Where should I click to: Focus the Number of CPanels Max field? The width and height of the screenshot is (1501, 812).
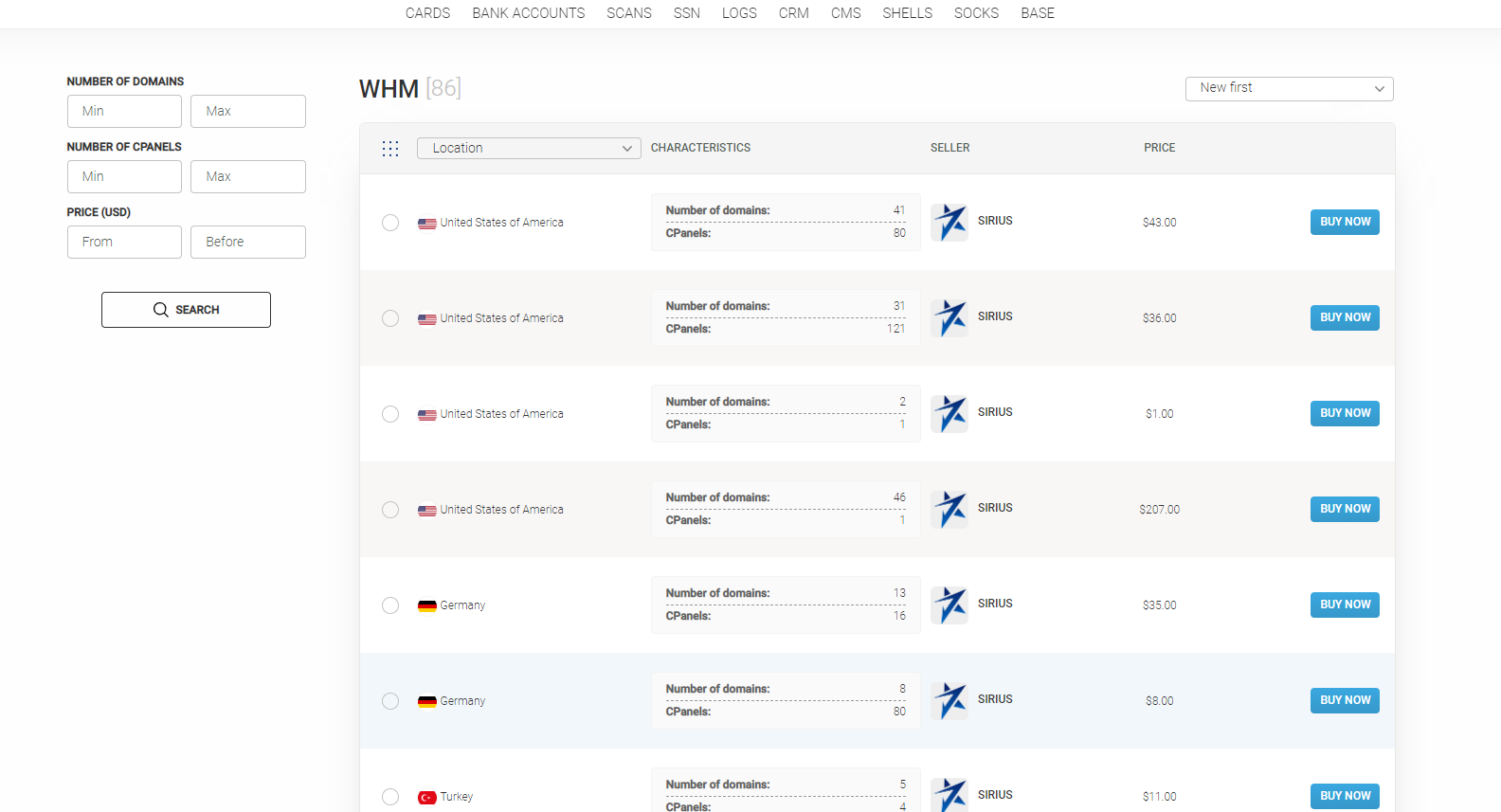248,176
